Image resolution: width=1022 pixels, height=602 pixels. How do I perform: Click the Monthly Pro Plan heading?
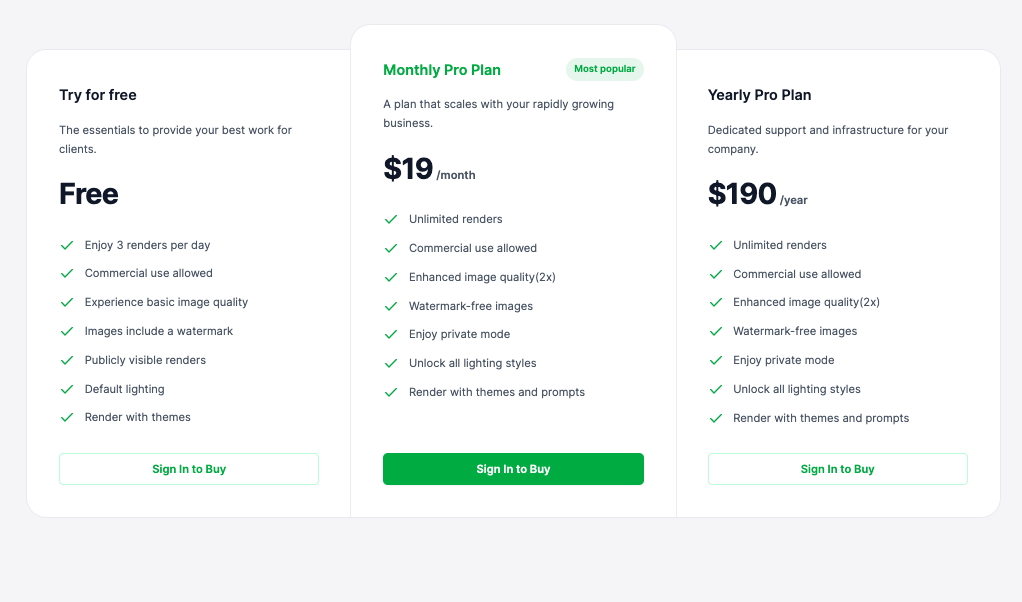442,70
